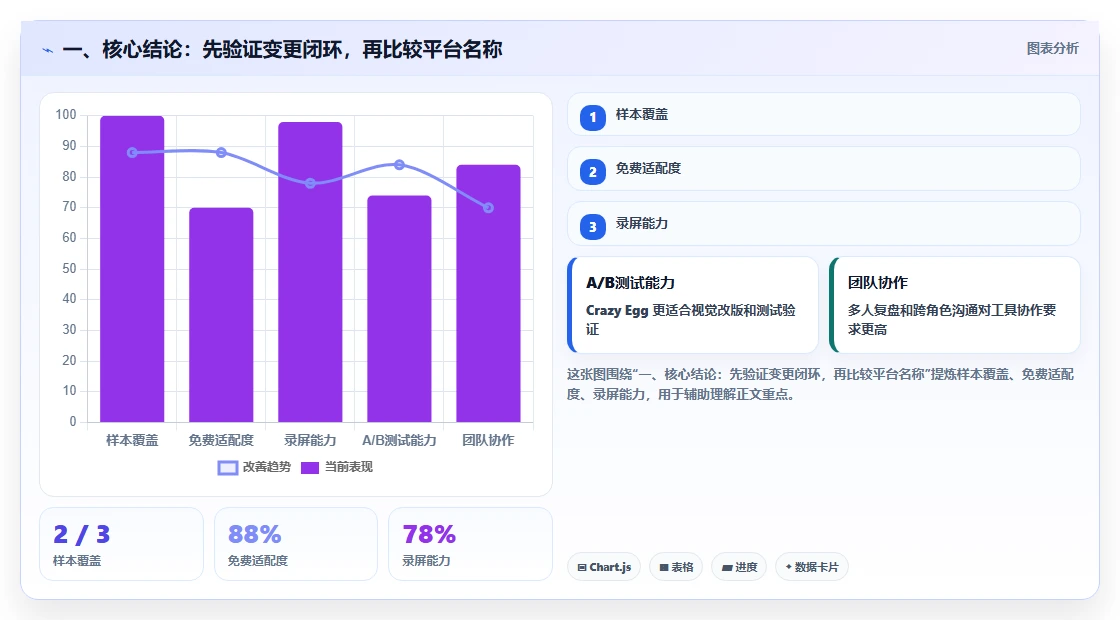1120x620 pixels.
Task: Click text 'Crazy Egg 更适合视觉改版和测试验证'
Action: click(x=691, y=319)
